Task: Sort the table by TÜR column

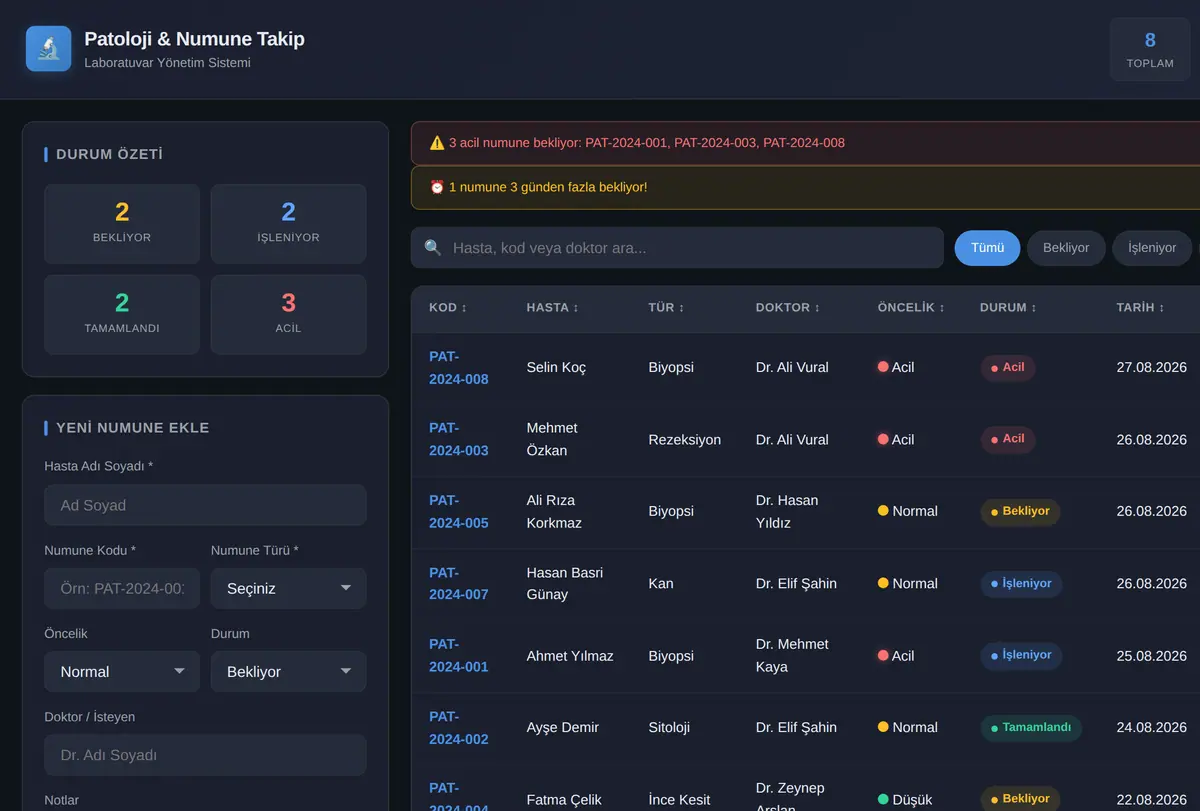Action: tap(666, 308)
